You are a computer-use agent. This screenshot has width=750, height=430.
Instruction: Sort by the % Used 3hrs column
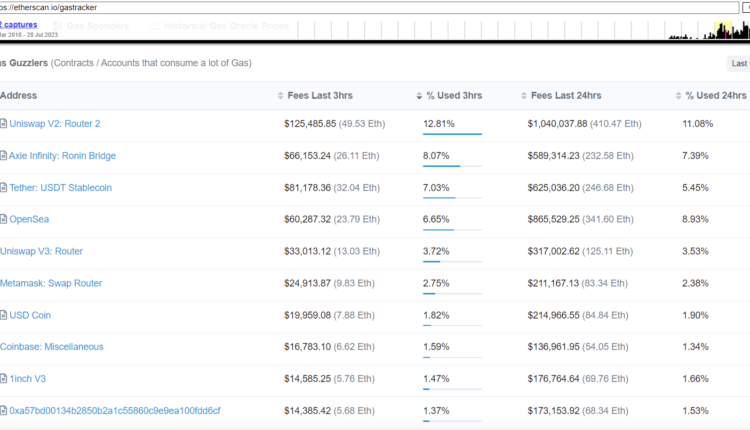[449, 95]
